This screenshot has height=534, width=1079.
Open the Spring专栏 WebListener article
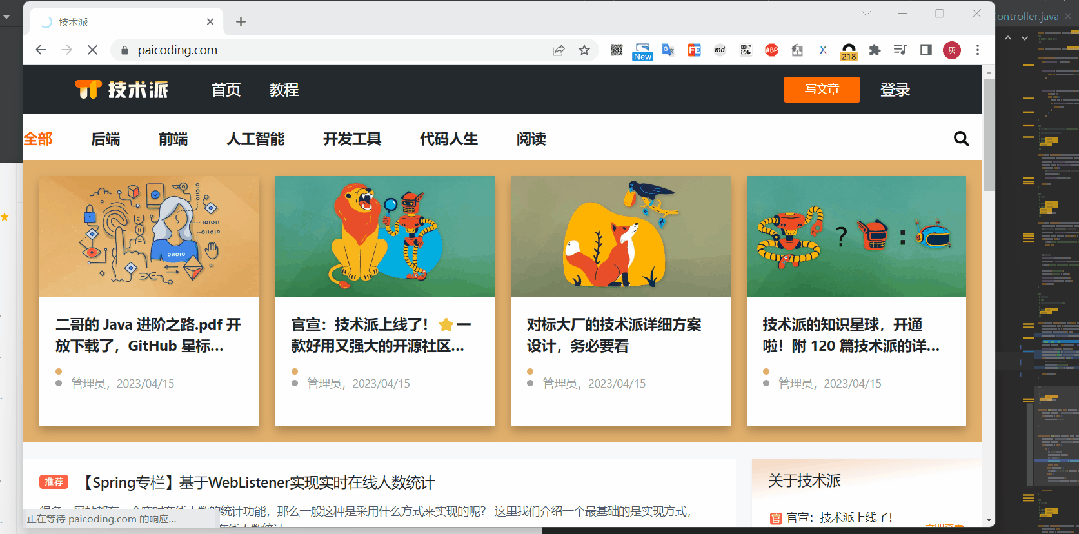point(257,482)
